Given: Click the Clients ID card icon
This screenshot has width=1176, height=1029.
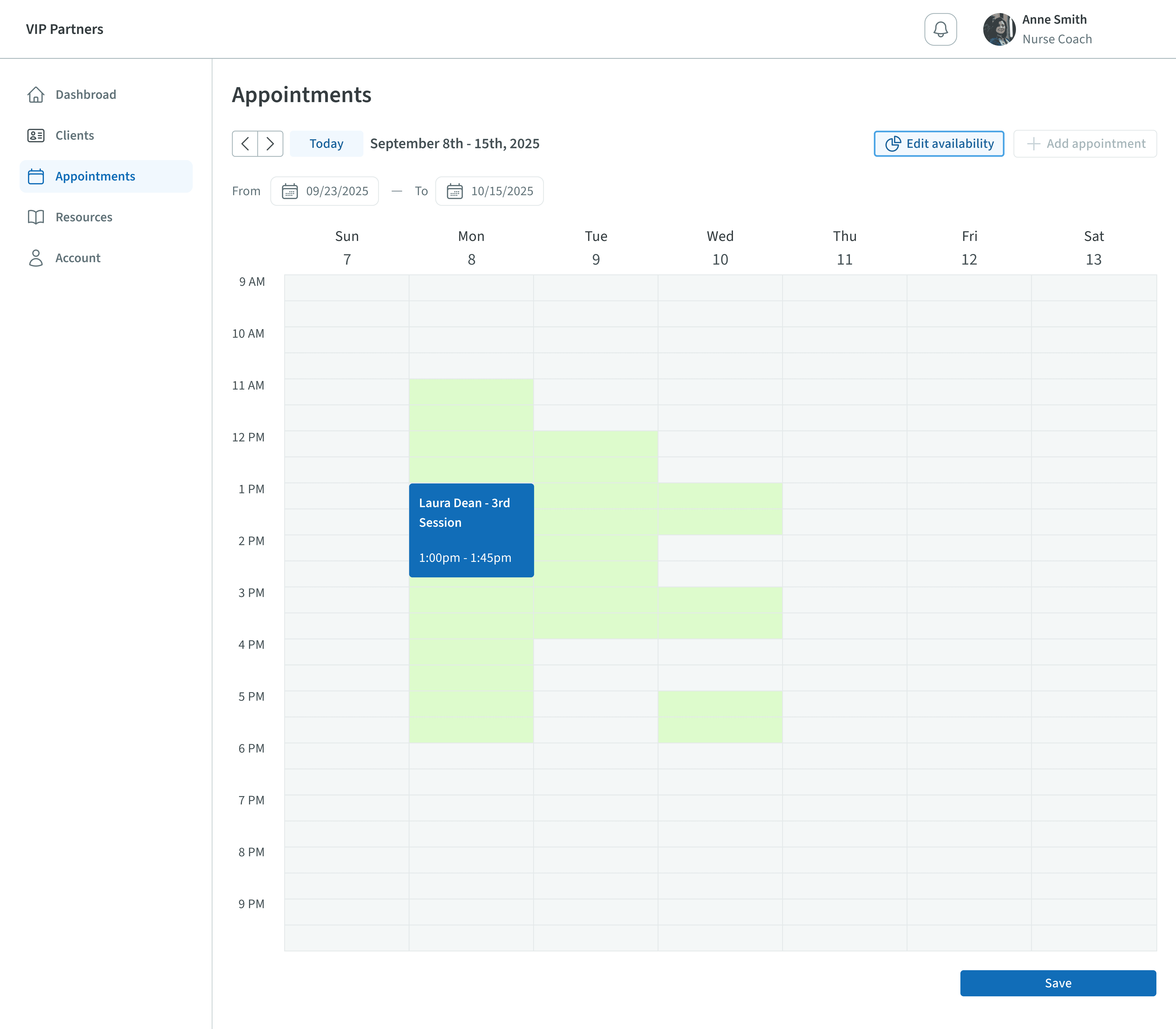Looking at the screenshot, I should point(36,136).
